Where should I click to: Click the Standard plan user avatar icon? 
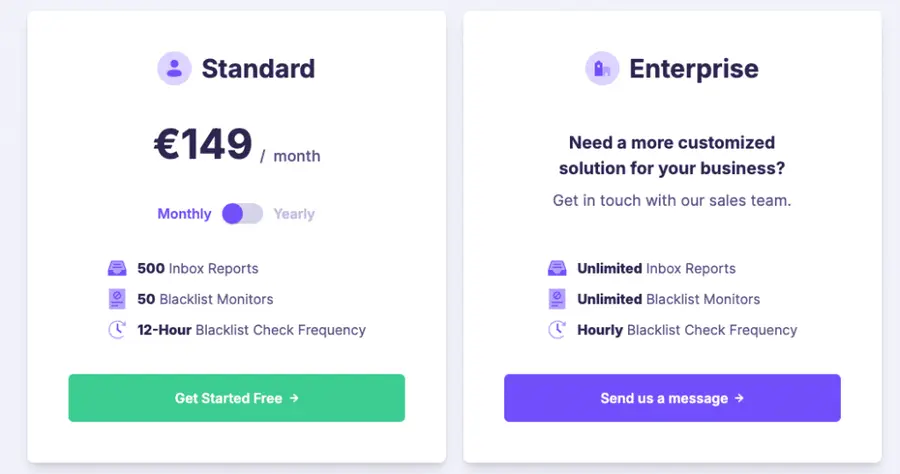(174, 68)
